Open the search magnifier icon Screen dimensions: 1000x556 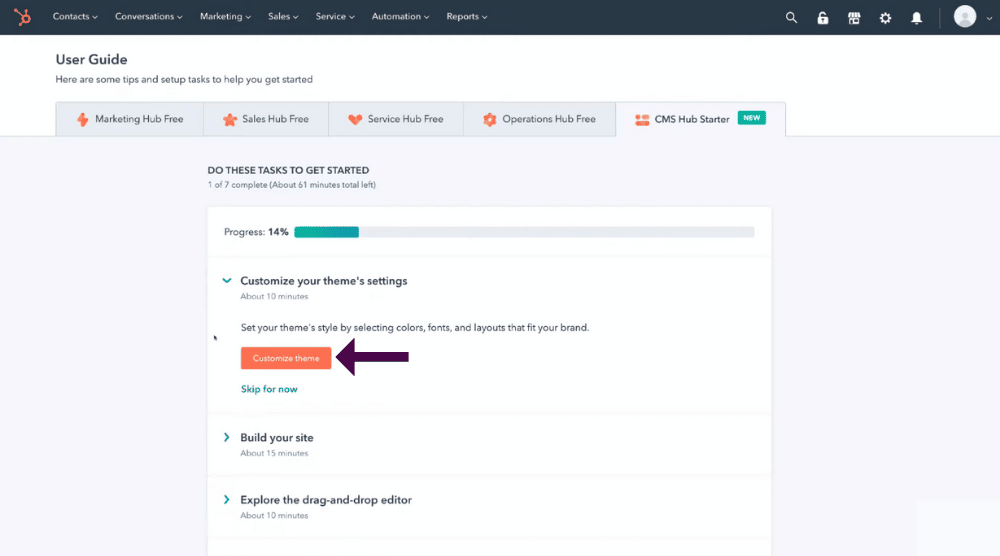click(791, 18)
